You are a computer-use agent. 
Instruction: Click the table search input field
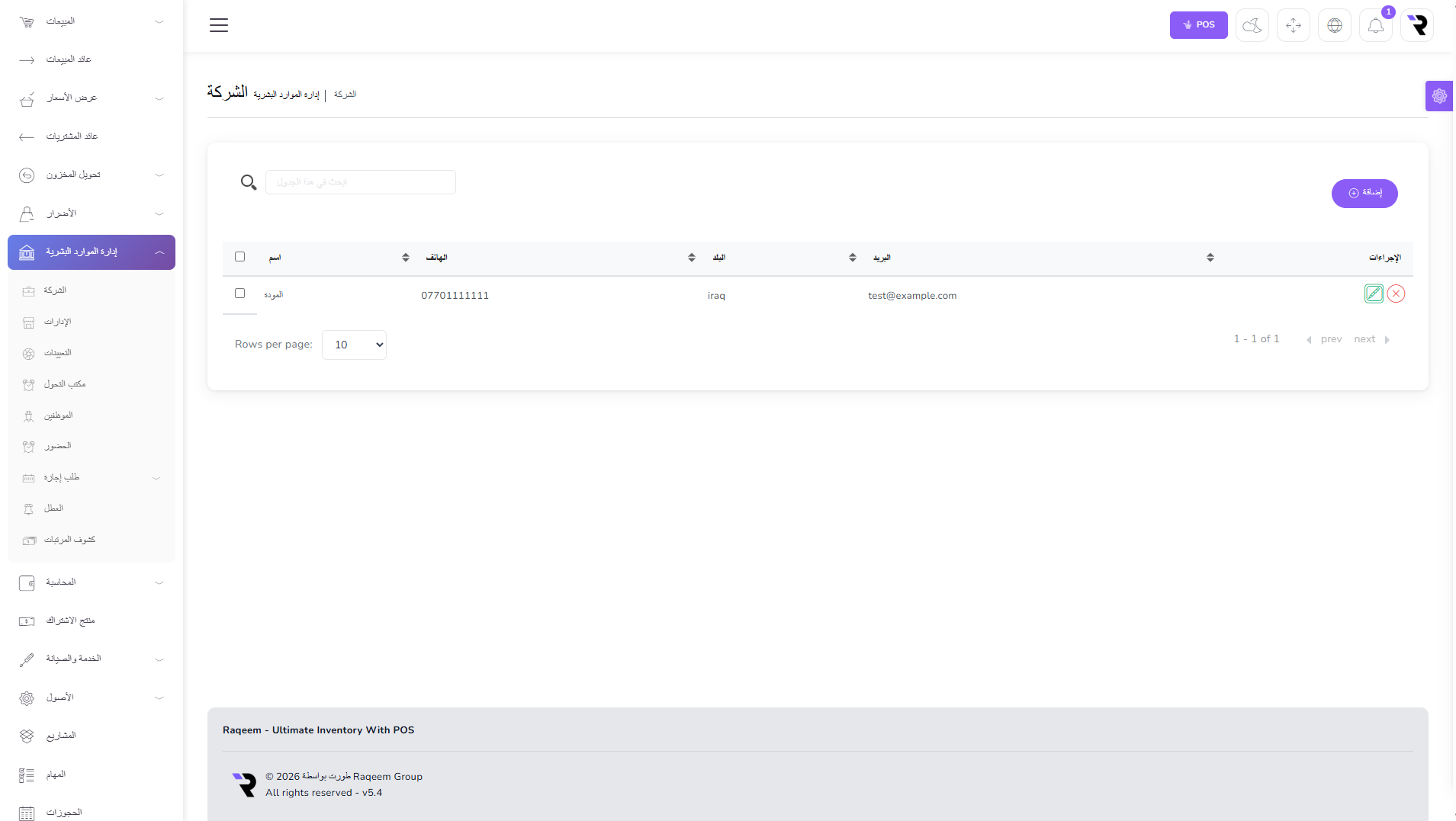pyautogui.click(x=361, y=182)
